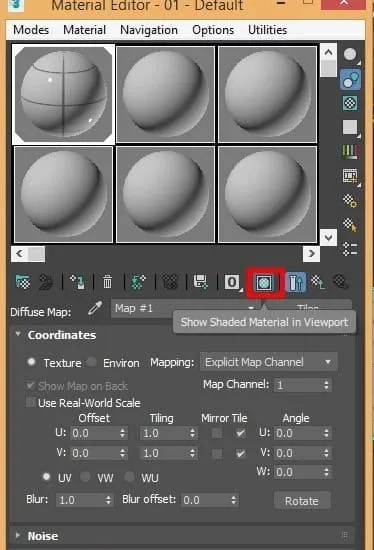Image resolution: width=374 pixels, height=550 pixels.
Task: Select the VW radio button
Action: click(x=85, y=477)
